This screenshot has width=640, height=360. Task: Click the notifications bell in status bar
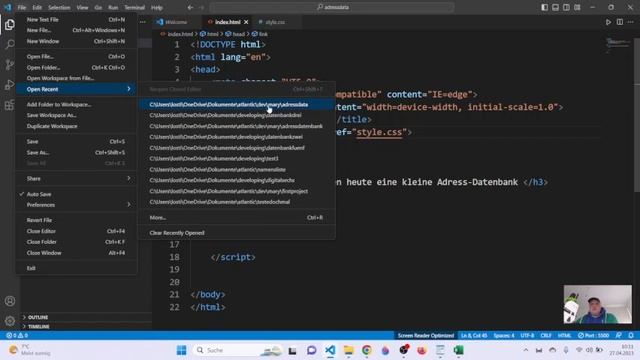pyautogui.click(x=631, y=336)
